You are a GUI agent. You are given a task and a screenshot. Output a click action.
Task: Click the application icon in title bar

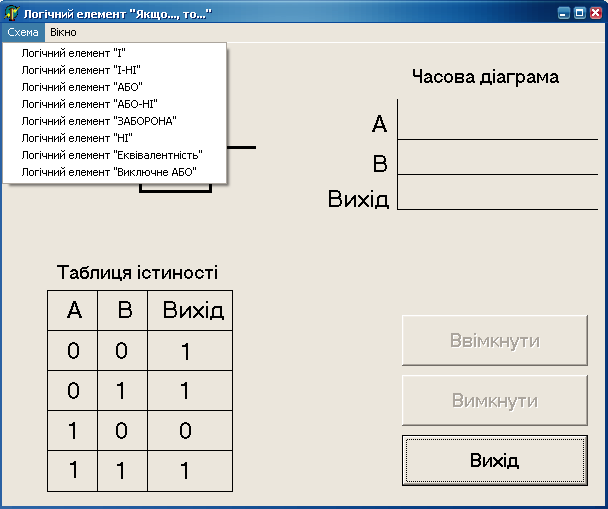click(x=11, y=13)
